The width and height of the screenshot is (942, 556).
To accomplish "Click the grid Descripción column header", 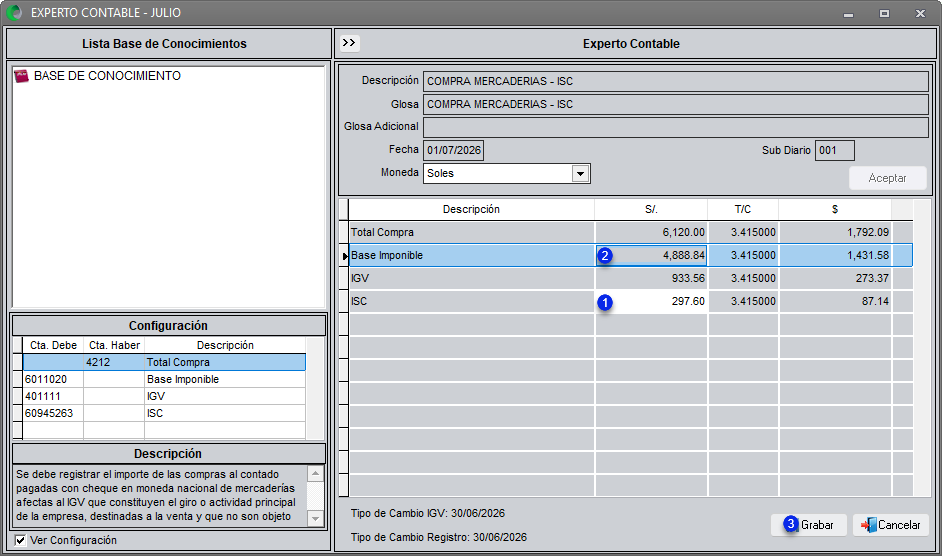I will pos(472,209).
